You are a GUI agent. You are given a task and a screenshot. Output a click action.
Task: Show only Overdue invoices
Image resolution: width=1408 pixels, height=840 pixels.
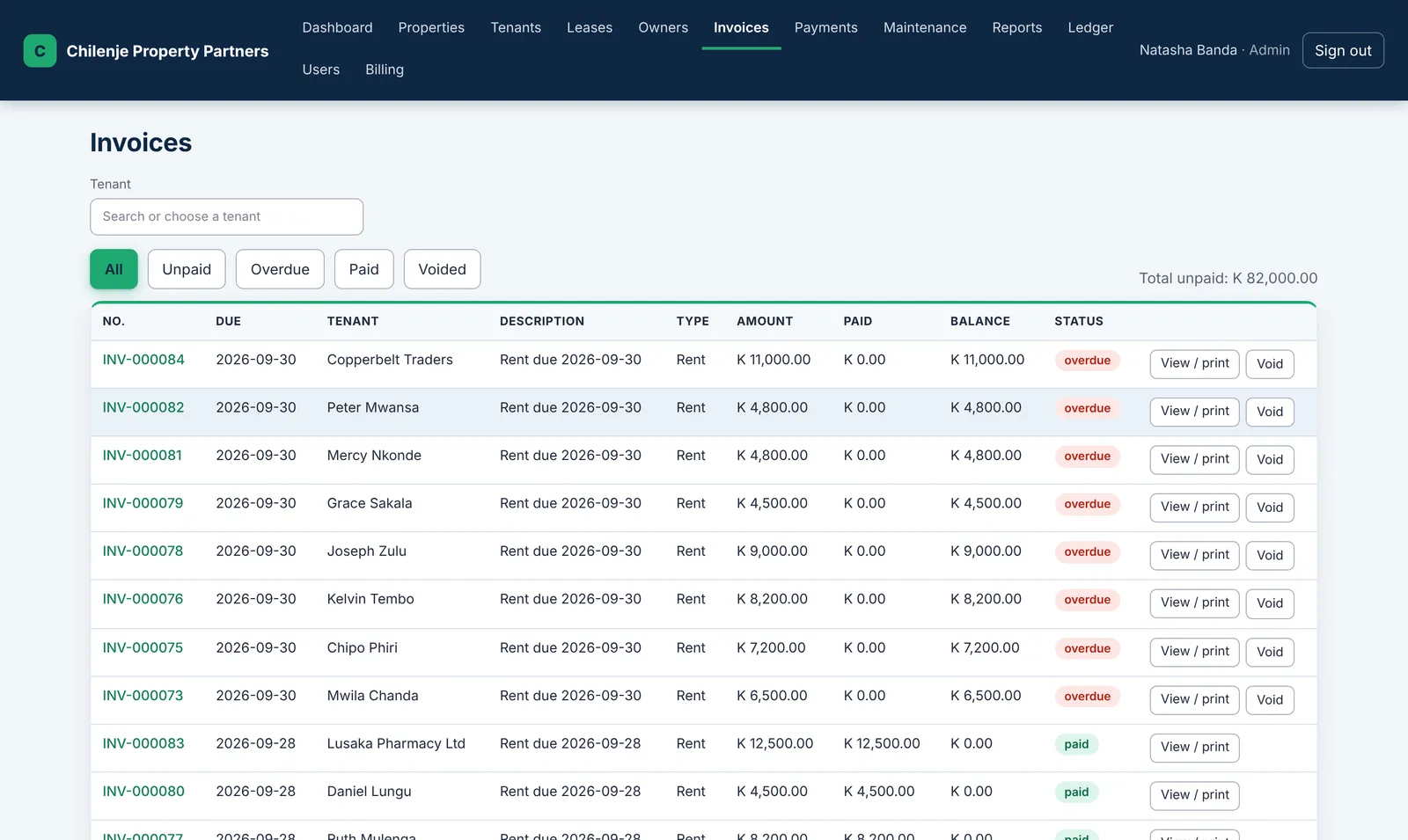tap(280, 269)
